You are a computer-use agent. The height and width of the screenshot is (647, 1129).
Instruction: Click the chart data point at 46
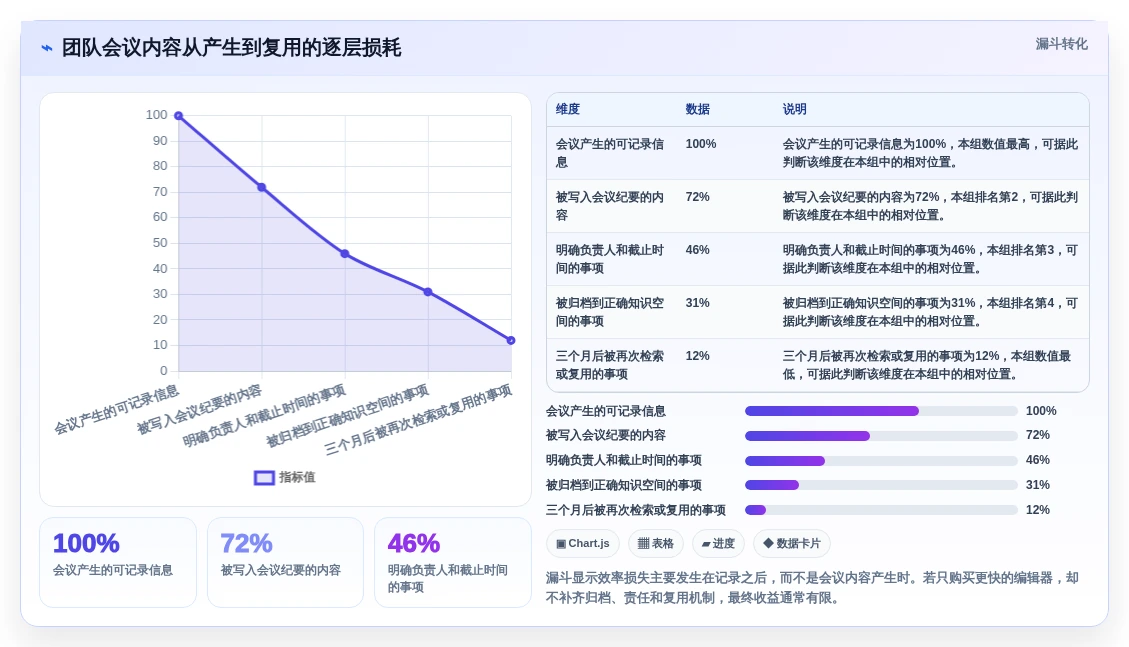click(x=345, y=253)
